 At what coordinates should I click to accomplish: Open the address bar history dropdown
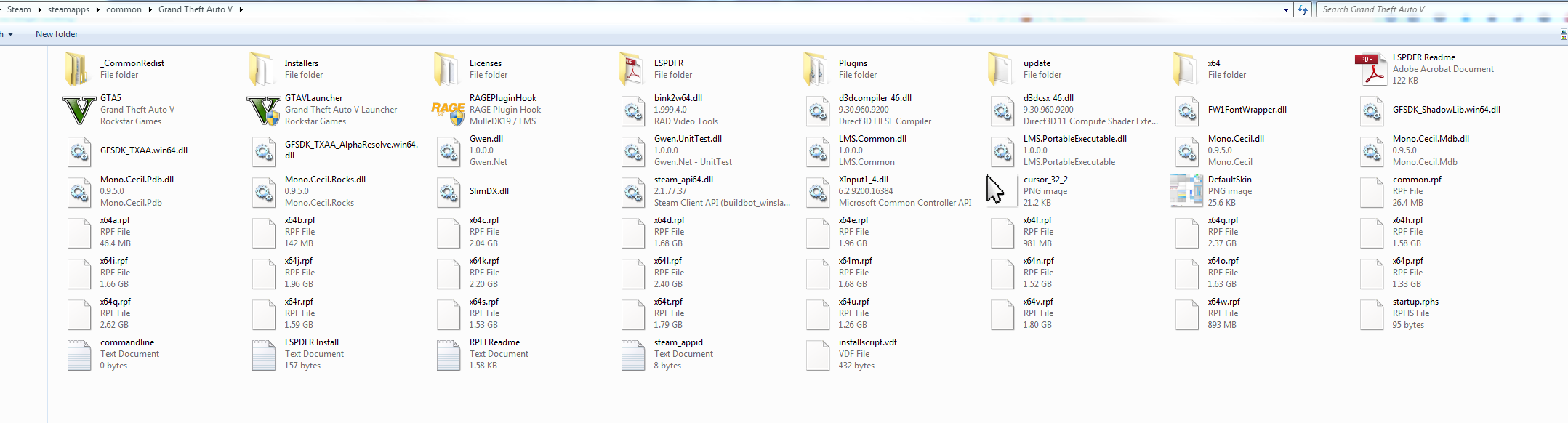click(1286, 10)
